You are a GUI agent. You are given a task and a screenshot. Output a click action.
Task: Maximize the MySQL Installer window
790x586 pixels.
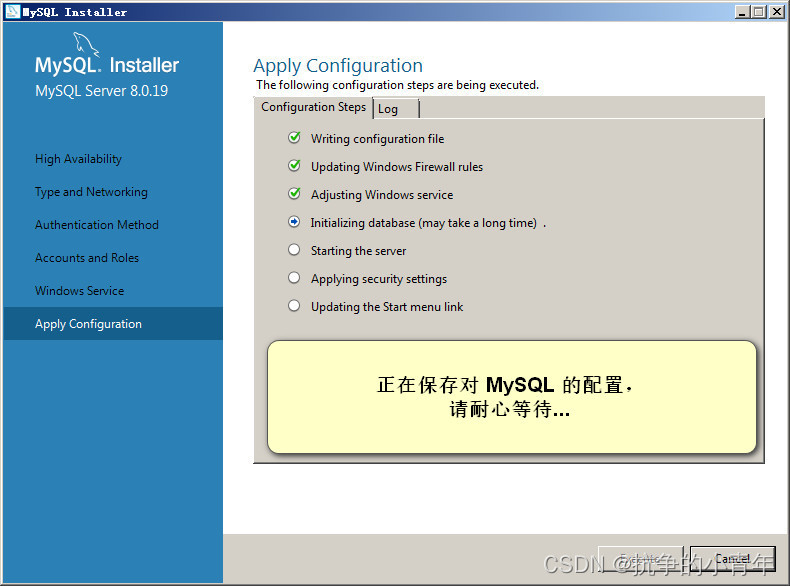tap(758, 12)
